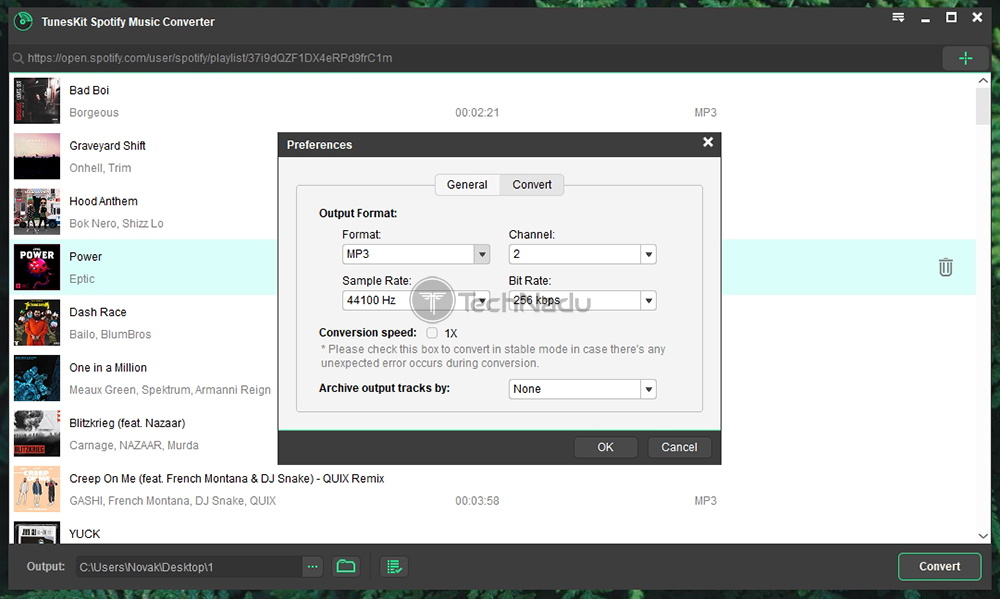Select the 'YUCK' track title
The height and width of the screenshot is (599, 1000).
tap(84, 534)
